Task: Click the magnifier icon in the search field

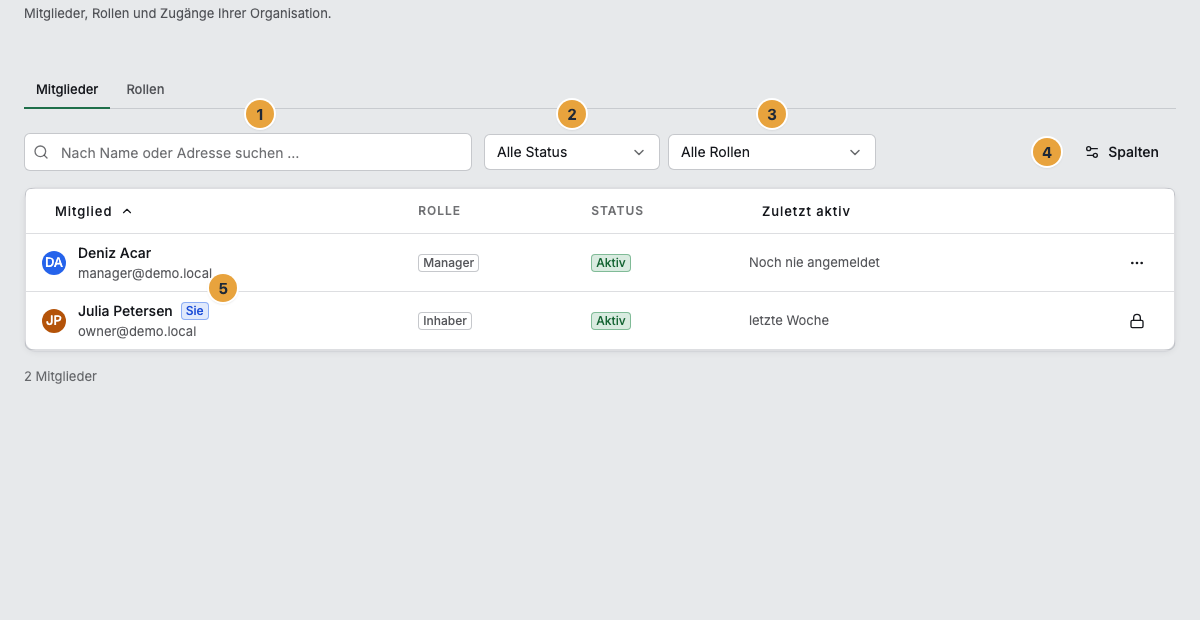Action: [x=42, y=153]
